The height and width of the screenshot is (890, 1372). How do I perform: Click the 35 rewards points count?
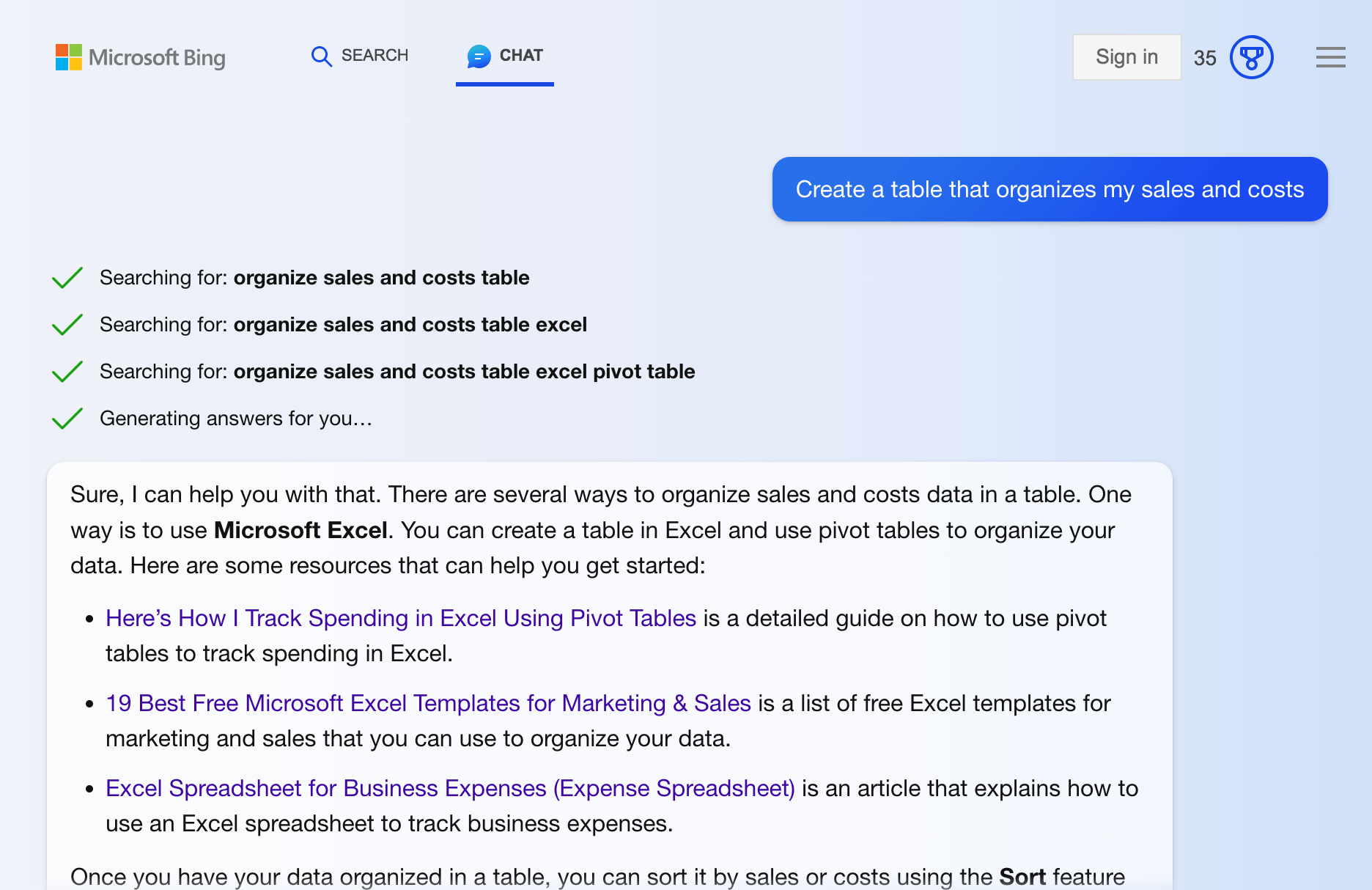[x=1205, y=58]
